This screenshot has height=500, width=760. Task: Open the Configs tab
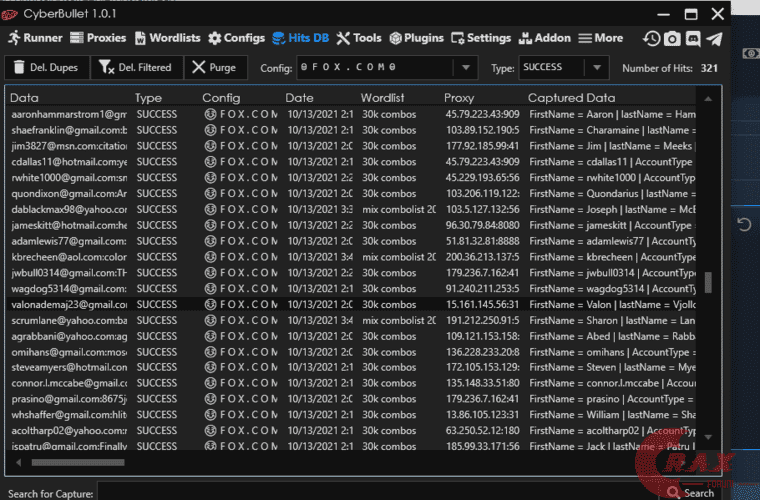[237, 38]
